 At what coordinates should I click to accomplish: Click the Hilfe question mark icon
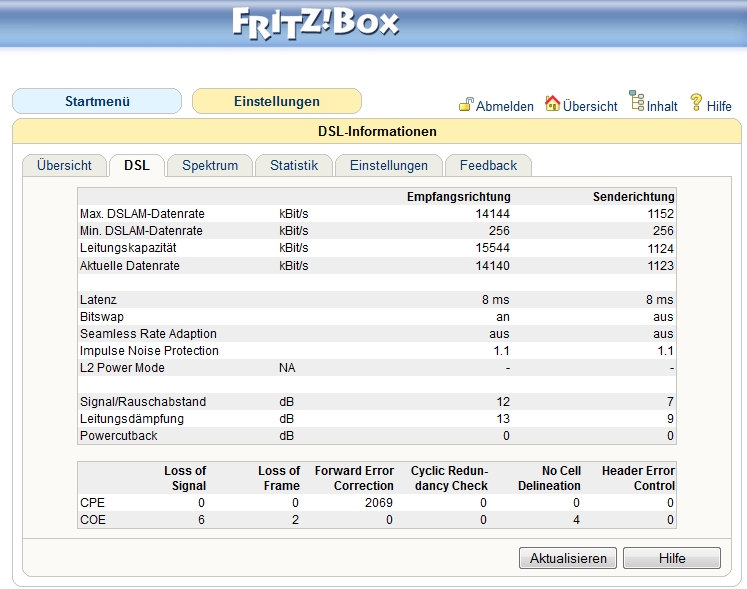pyautogui.click(x=696, y=102)
